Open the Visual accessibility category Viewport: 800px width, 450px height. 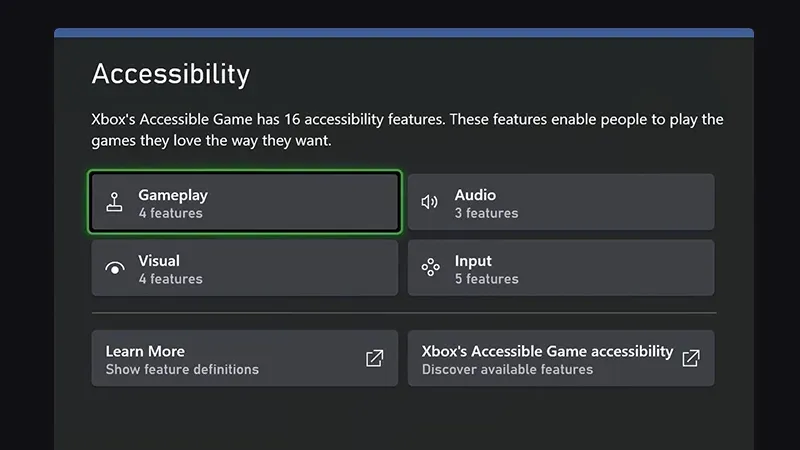pyautogui.click(x=245, y=268)
